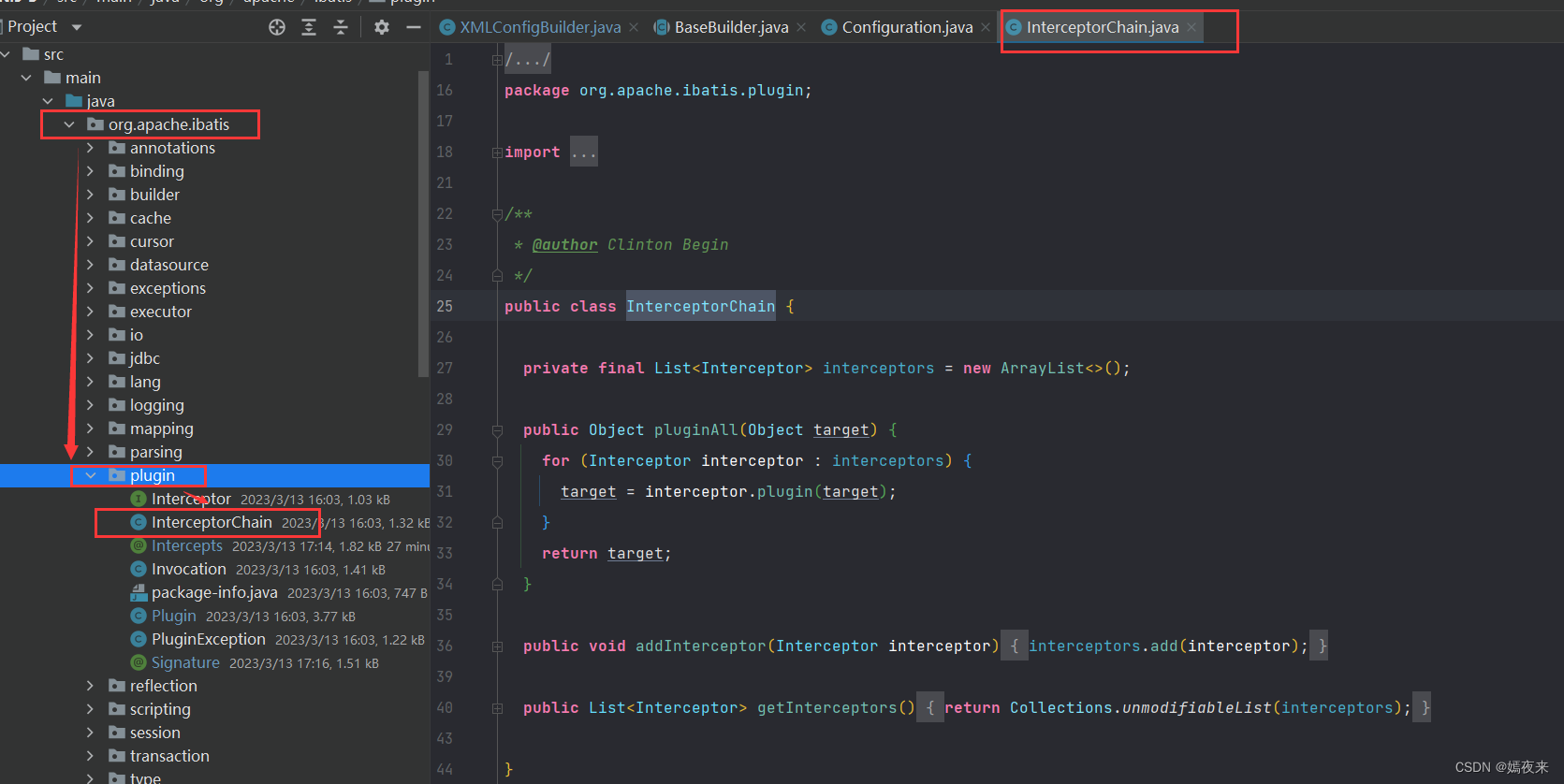Open package-info.java in plugin package
The height and width of the screenshot is (784, 1564).
click(x=214, y=592)
